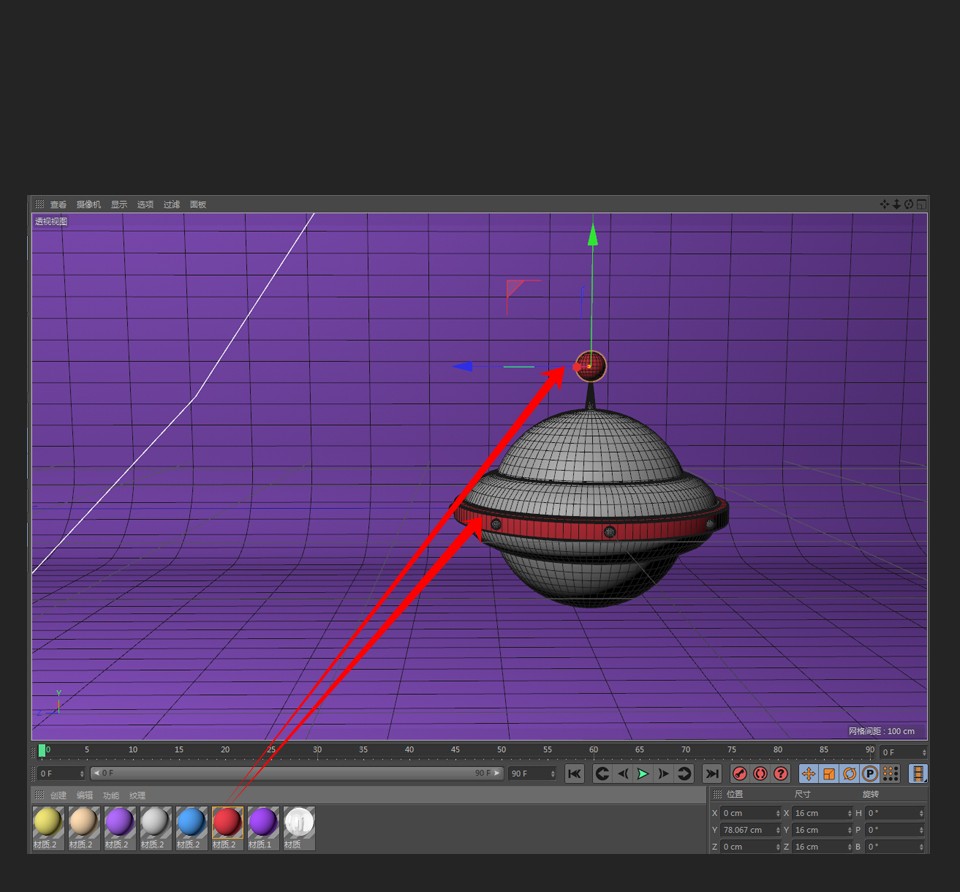Jump to the next keyframe
Image resolution: width=960 pixels, height=892 pixels.
pos(684,774)
